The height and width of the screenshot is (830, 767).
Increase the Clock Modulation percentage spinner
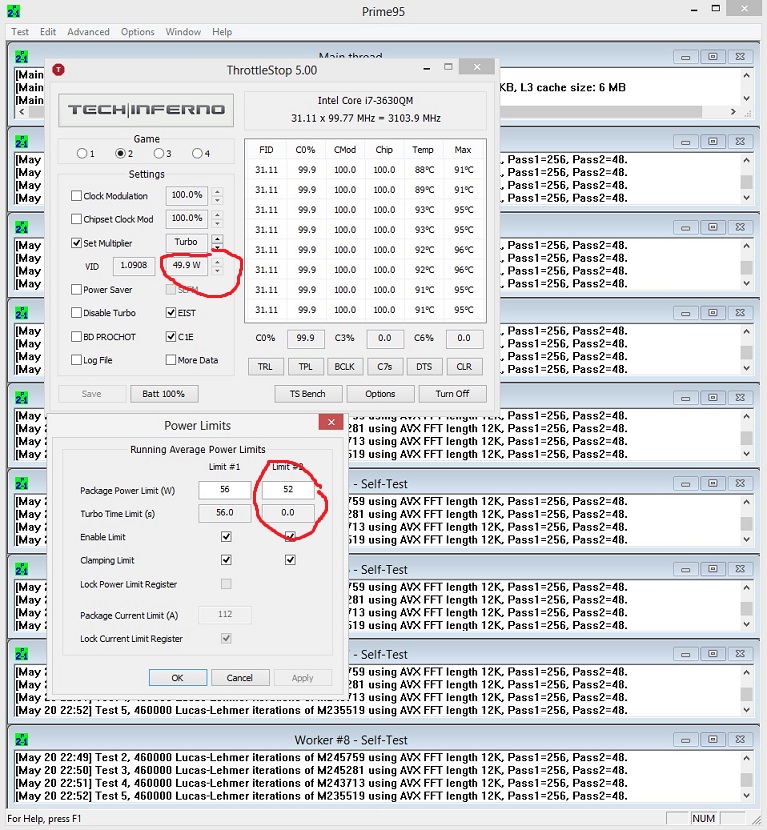tap(217, 192)
